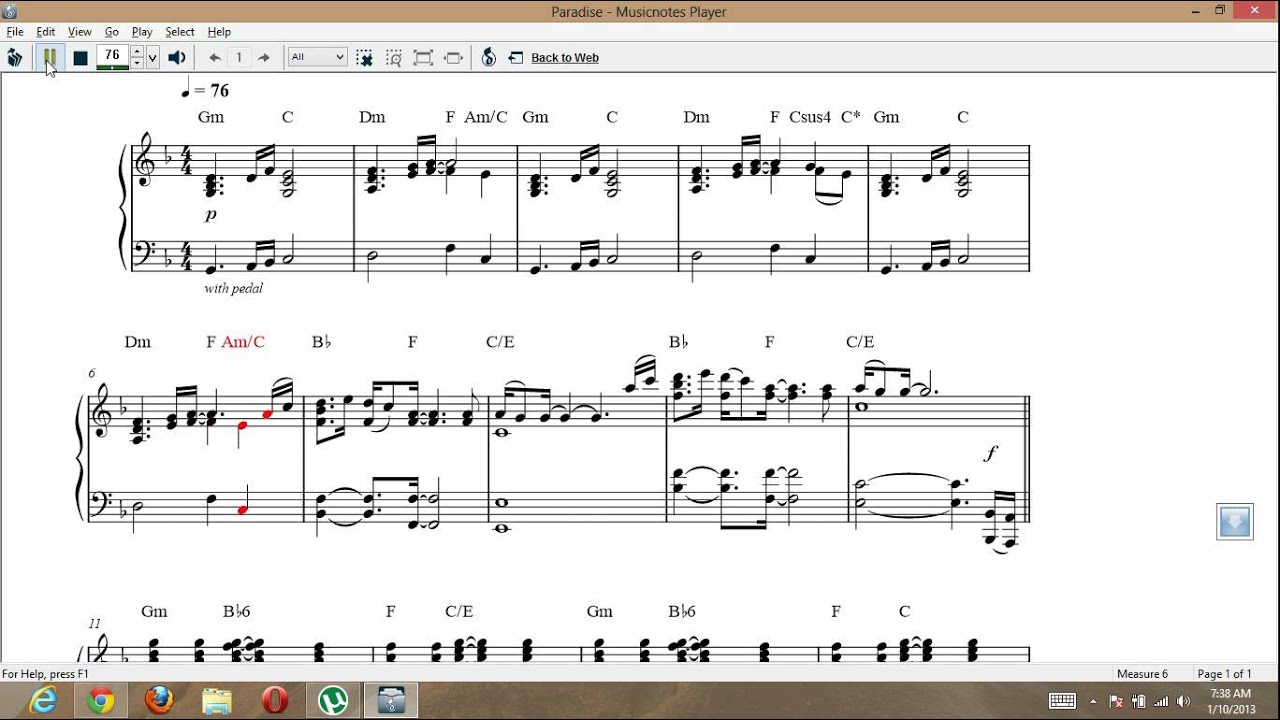The image size is (1280, 720).
Task: Show hidden tray icons arrow
Action: tap(1093, 701)
